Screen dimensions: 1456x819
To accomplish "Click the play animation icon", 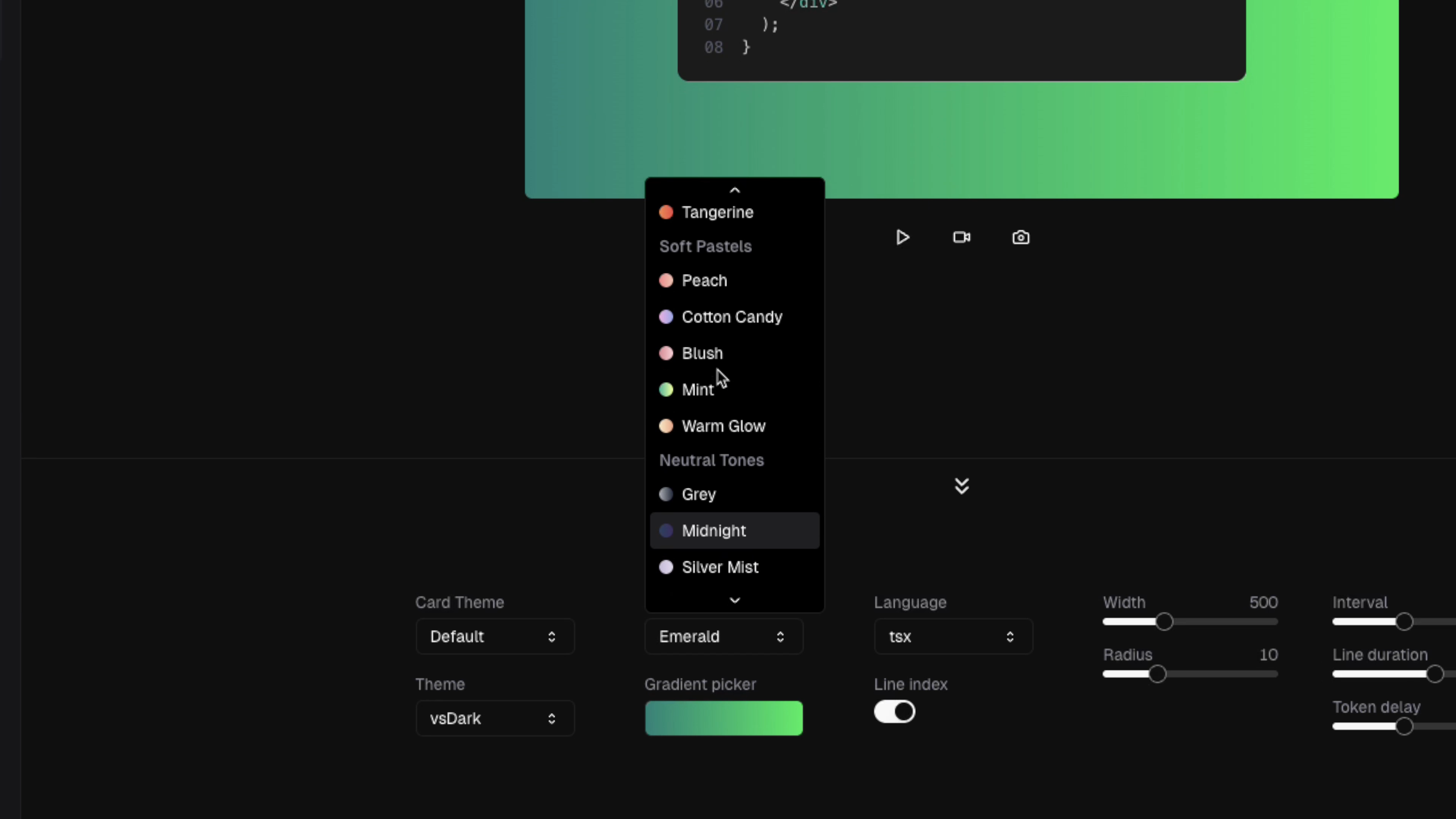I will click(x=902, y=237).
